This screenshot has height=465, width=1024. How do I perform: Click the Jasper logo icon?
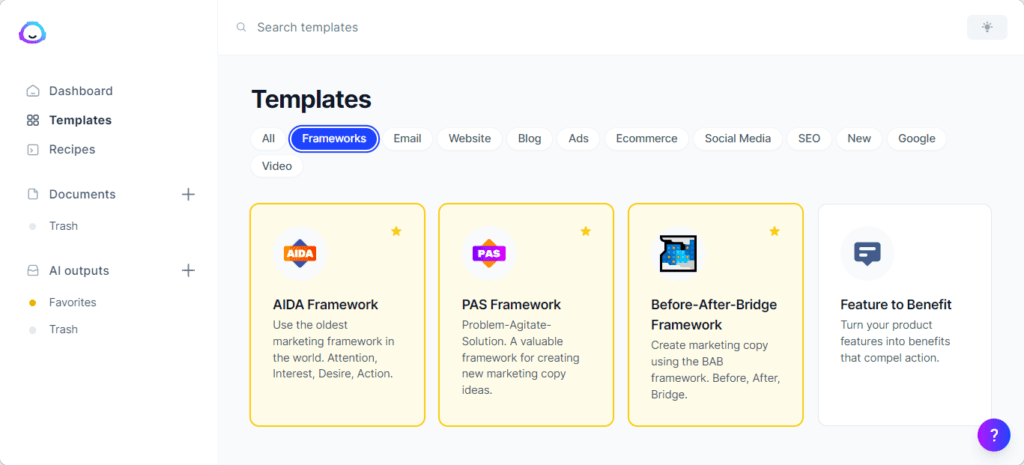[x=32, y=32]
